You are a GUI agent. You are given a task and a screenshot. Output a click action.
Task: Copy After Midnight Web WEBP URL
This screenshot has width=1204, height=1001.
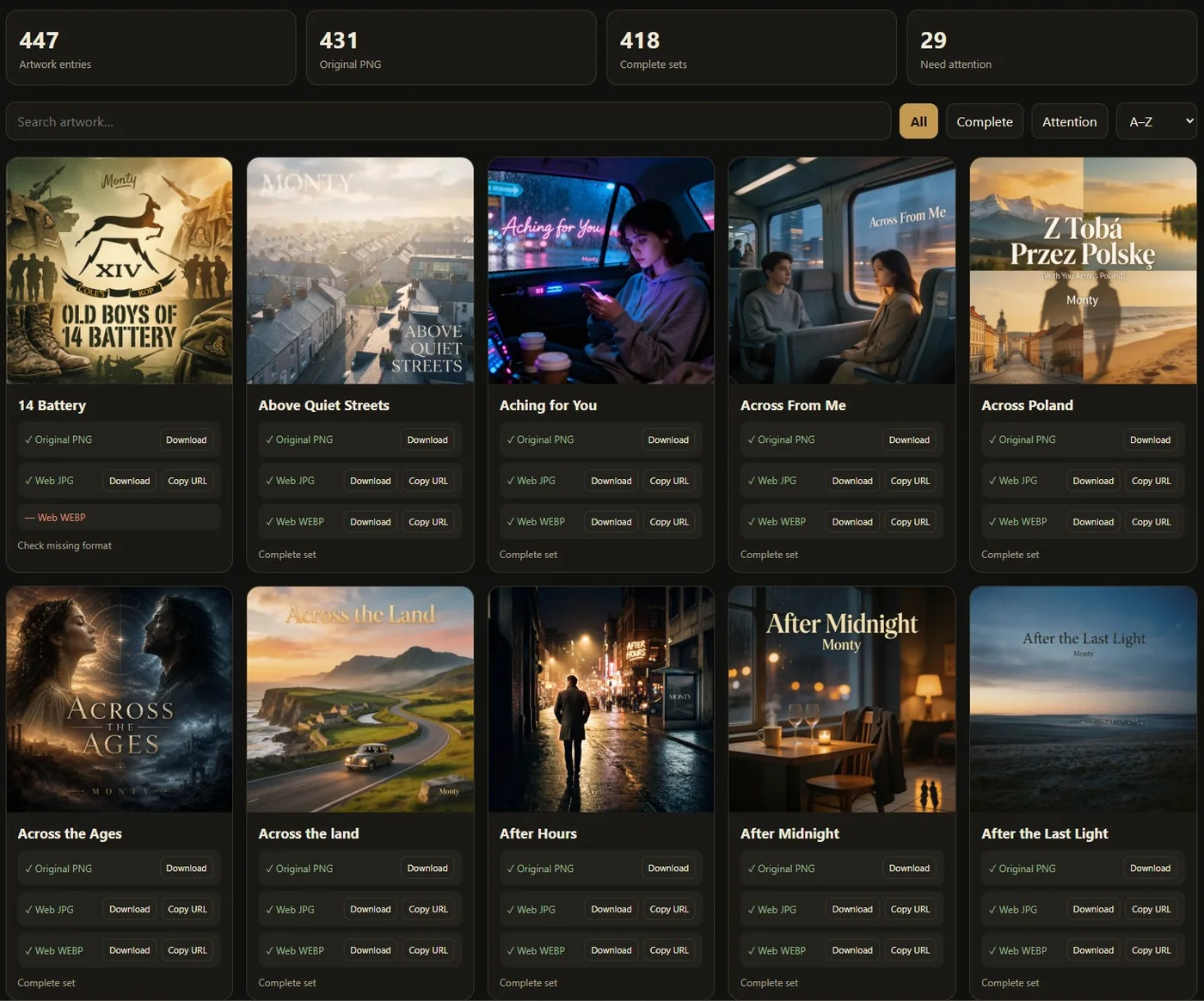pos(910,950)
